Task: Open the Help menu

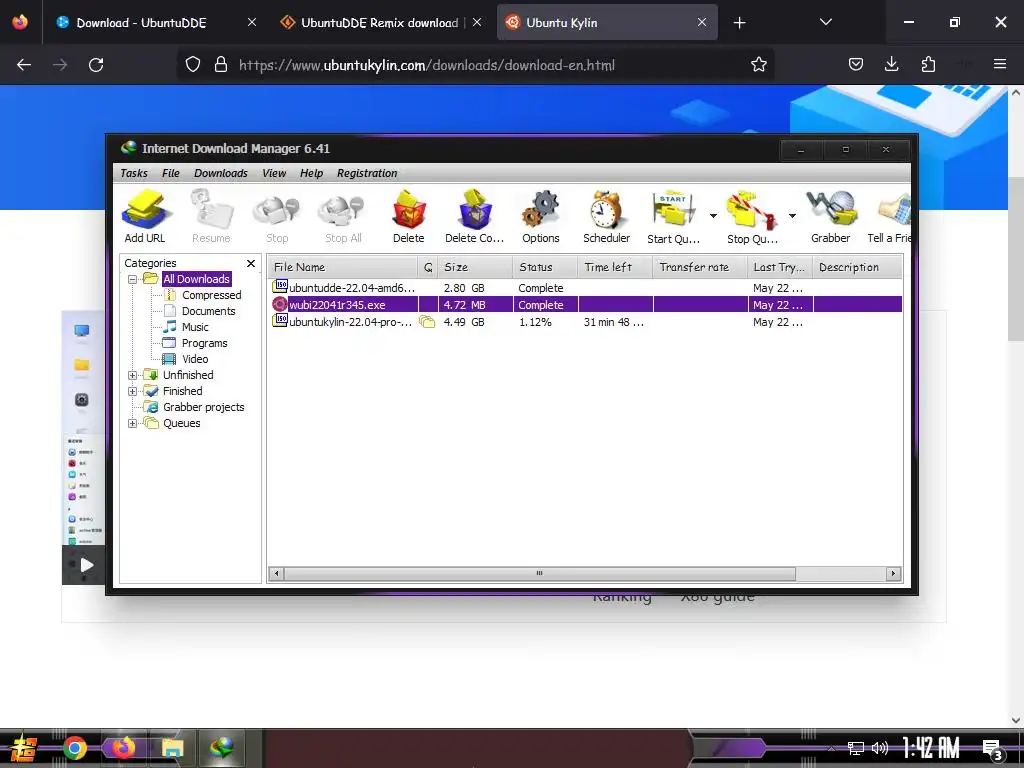Action: click(x=312, y=173)
